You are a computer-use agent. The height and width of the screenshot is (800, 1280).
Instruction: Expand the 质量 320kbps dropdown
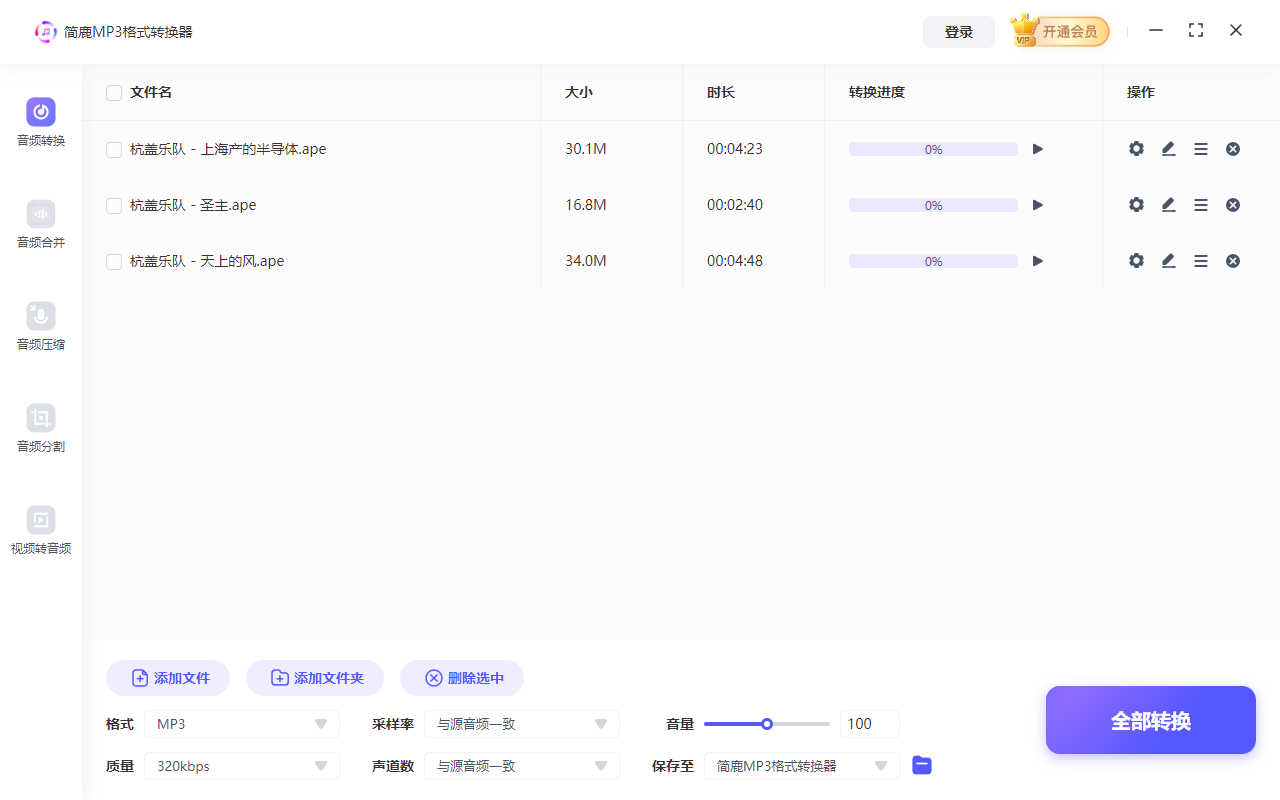pyautogui.click(x=242, y=765)
